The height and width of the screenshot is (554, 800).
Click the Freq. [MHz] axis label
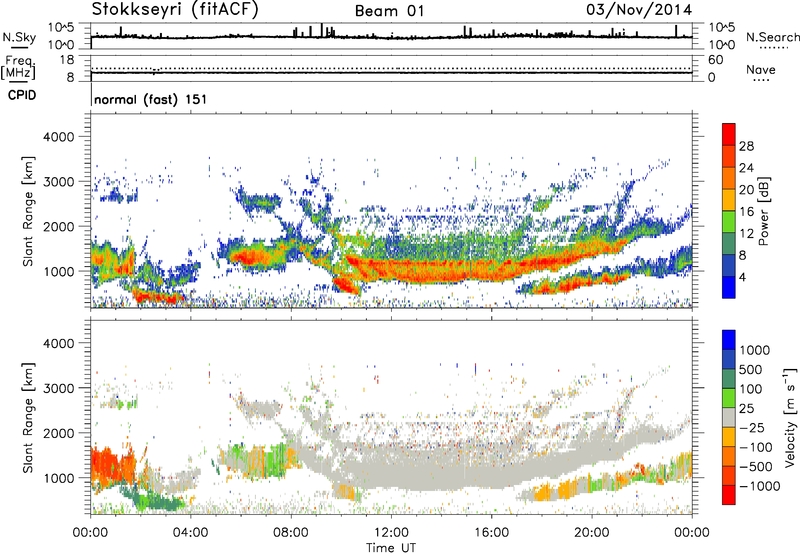pyautogui.click(x=18, y=68)
